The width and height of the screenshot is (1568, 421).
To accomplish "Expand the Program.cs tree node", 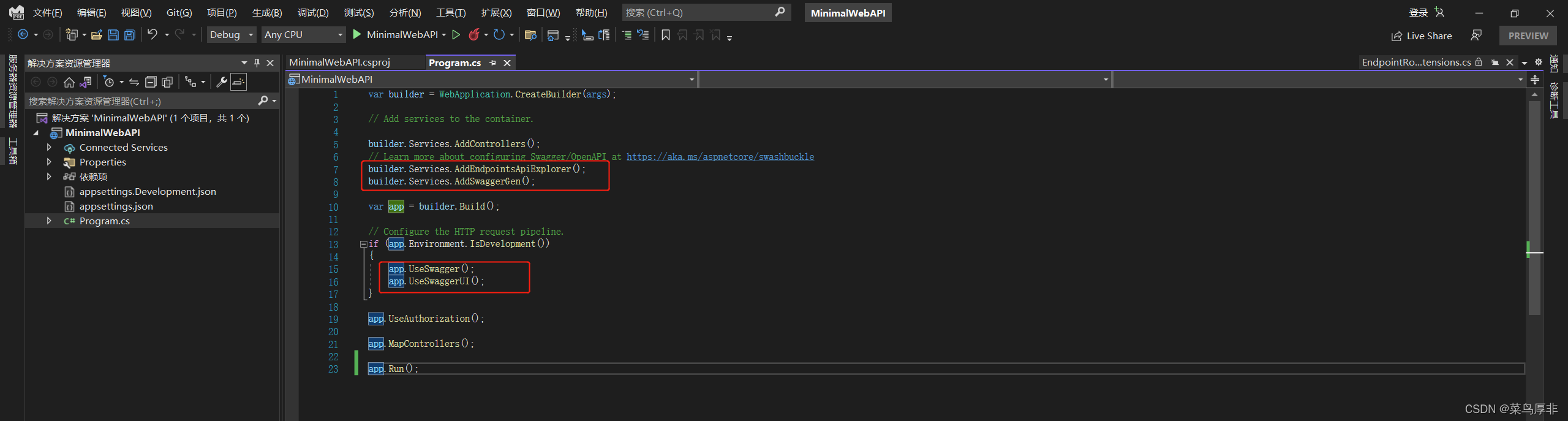I will pos(49,221).
